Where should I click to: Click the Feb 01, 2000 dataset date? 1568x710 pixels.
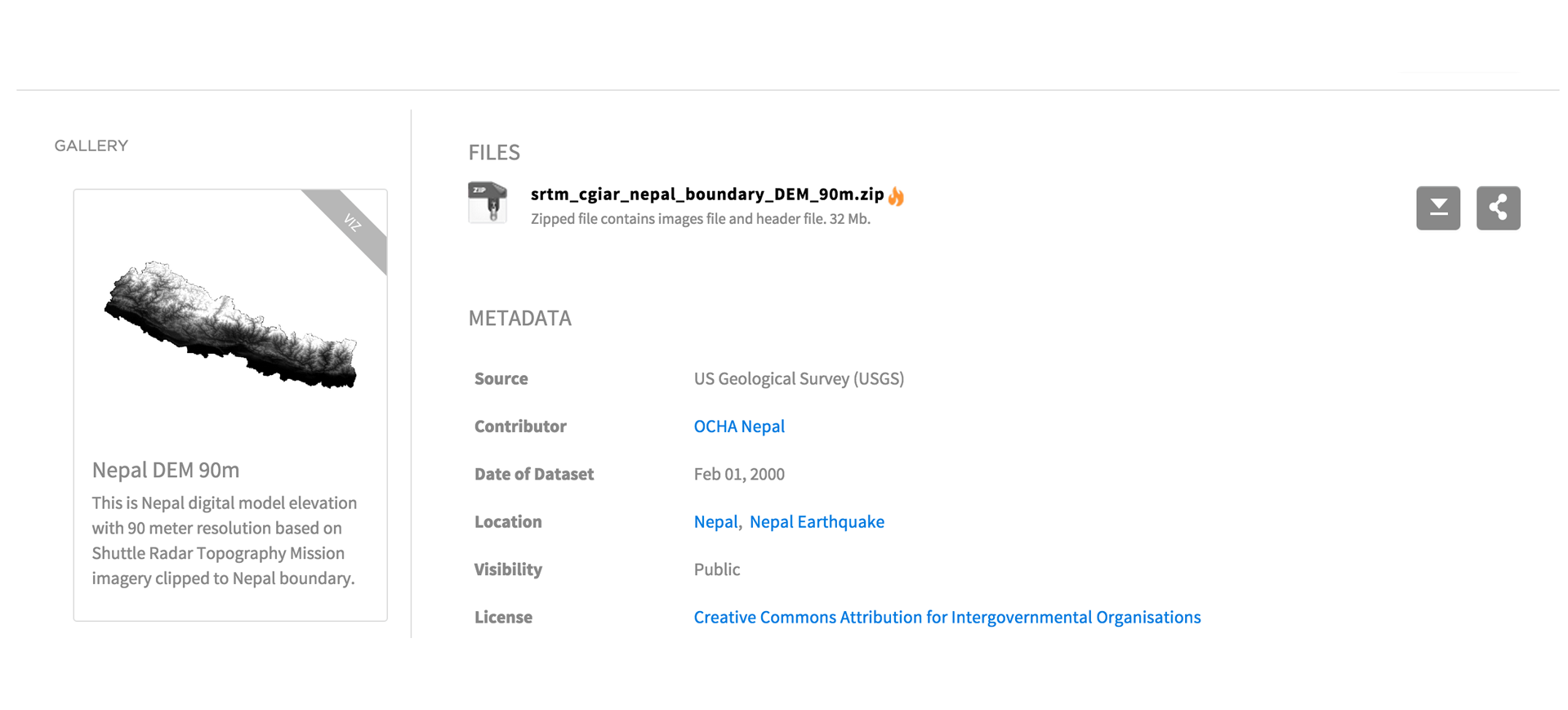point(738,475)
